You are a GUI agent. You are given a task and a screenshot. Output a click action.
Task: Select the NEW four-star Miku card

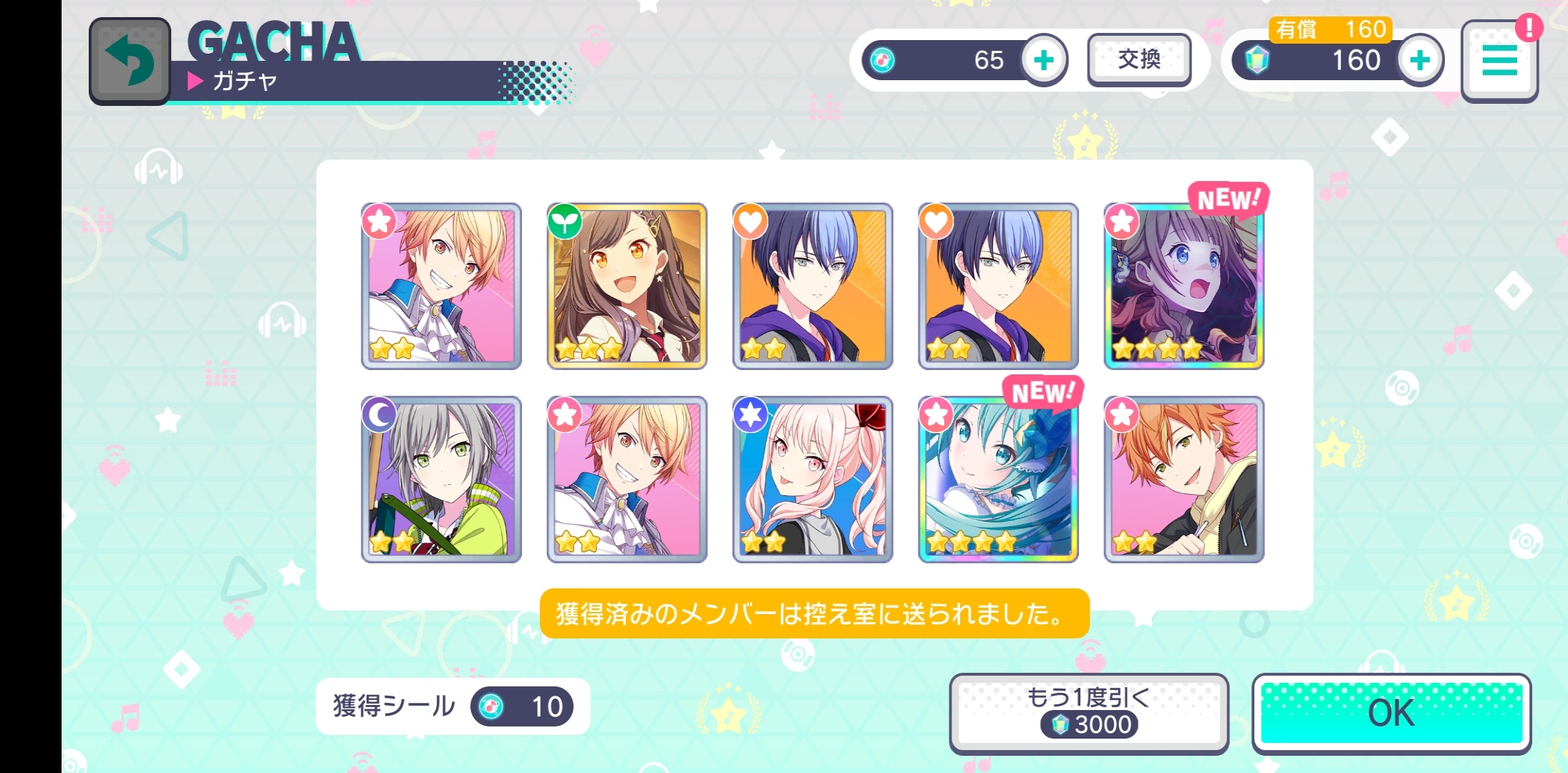[x=998, y=480]
